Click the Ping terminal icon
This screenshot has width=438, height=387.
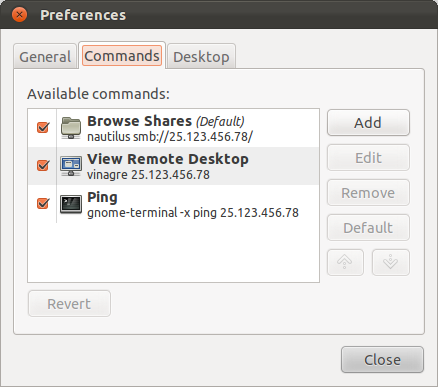coord(71,204)
